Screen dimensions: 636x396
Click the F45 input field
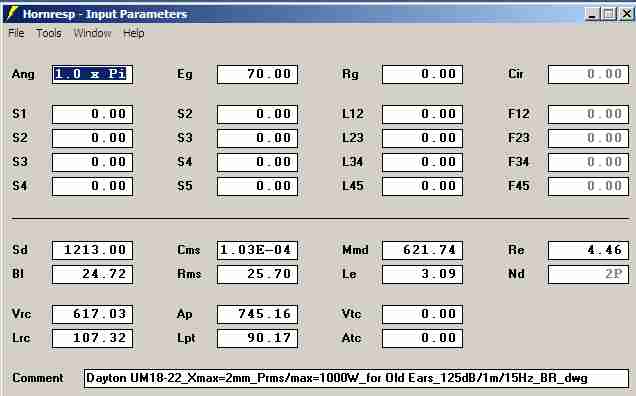coord(588,186)
